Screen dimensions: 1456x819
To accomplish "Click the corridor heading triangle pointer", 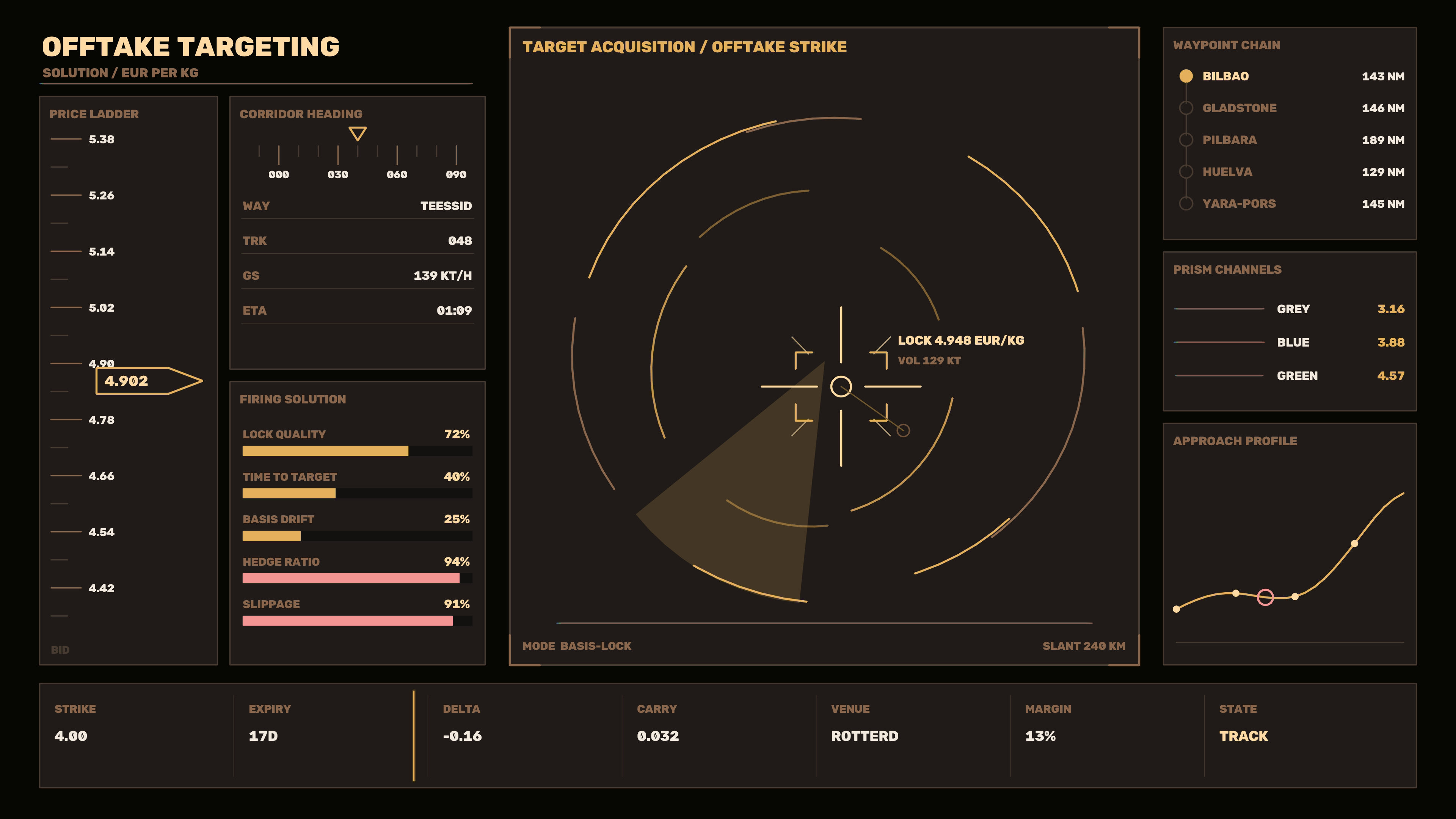I will pyautogui.click(x=357, y=134).
